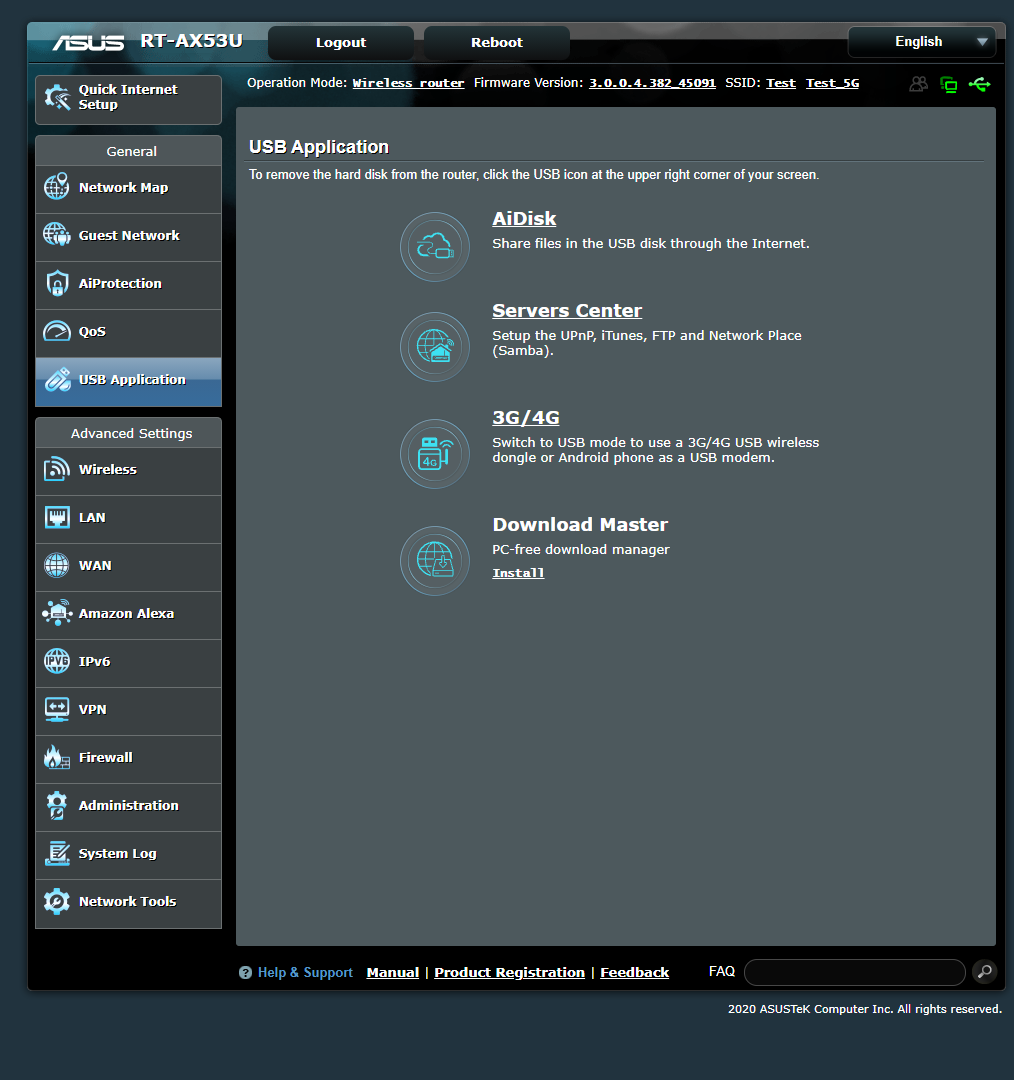Click the network status monitor icon
Image resolution: width=1014 pixels, height=1080 pixels.
tap(948, 84)
